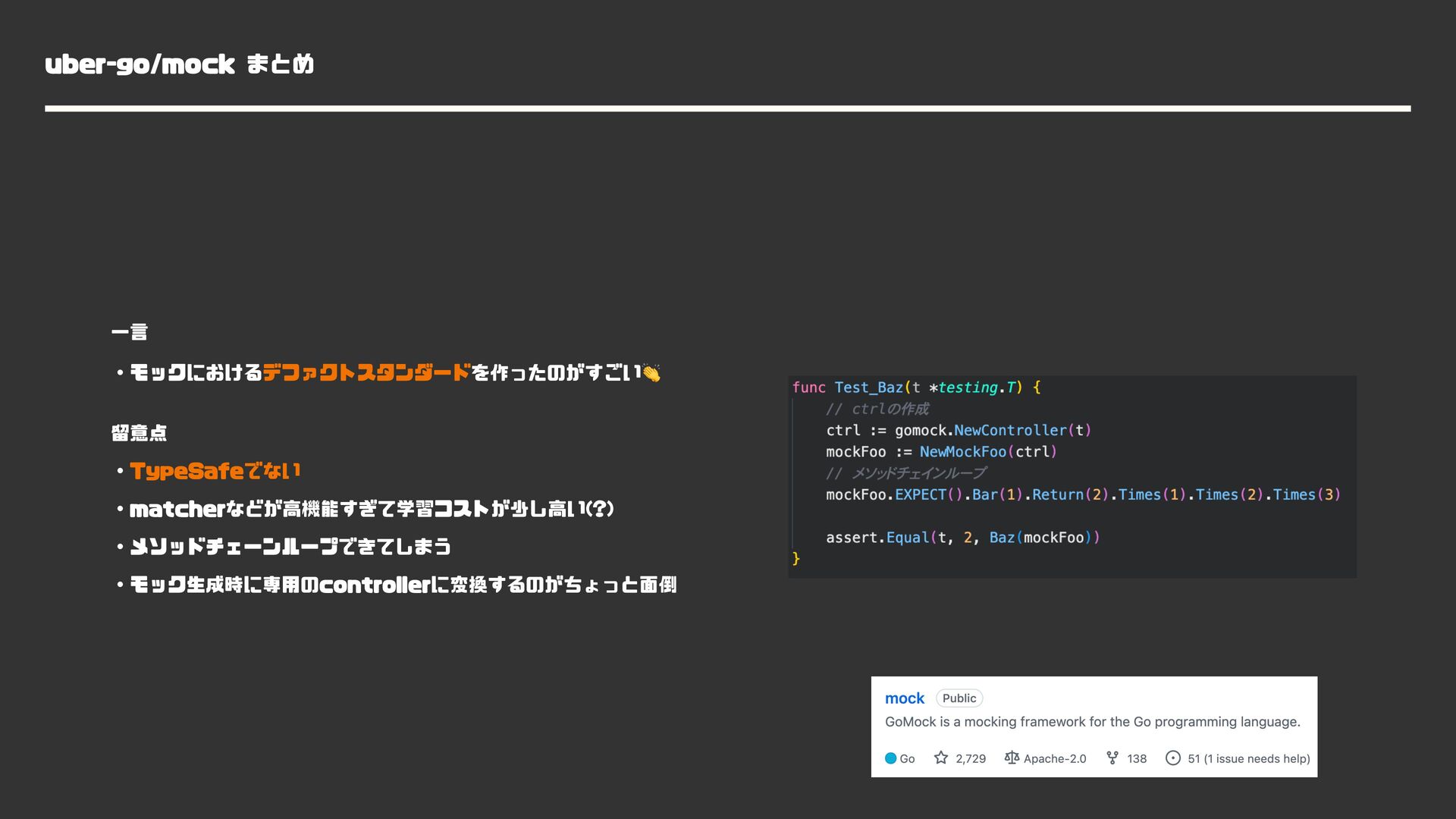
Task: Open the mock repository link
Action: point(905,698)
